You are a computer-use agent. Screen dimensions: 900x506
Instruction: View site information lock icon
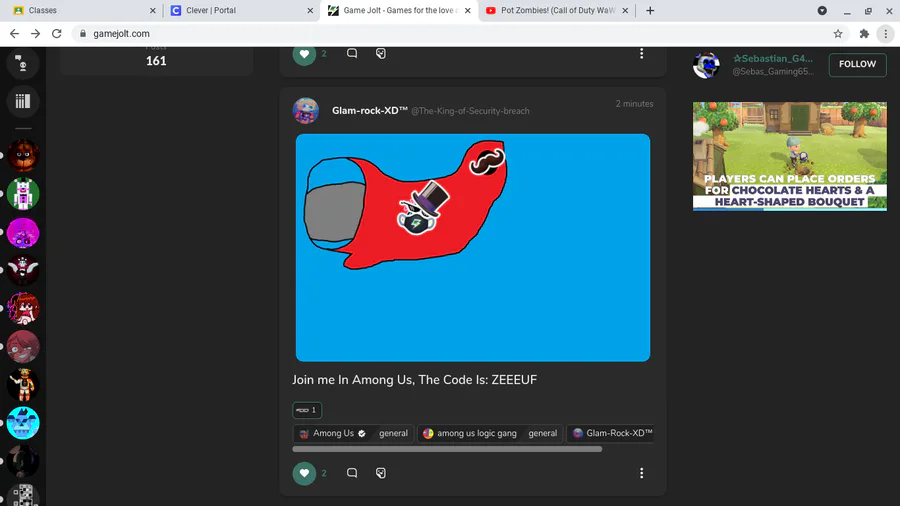click(x=83, y=34)
